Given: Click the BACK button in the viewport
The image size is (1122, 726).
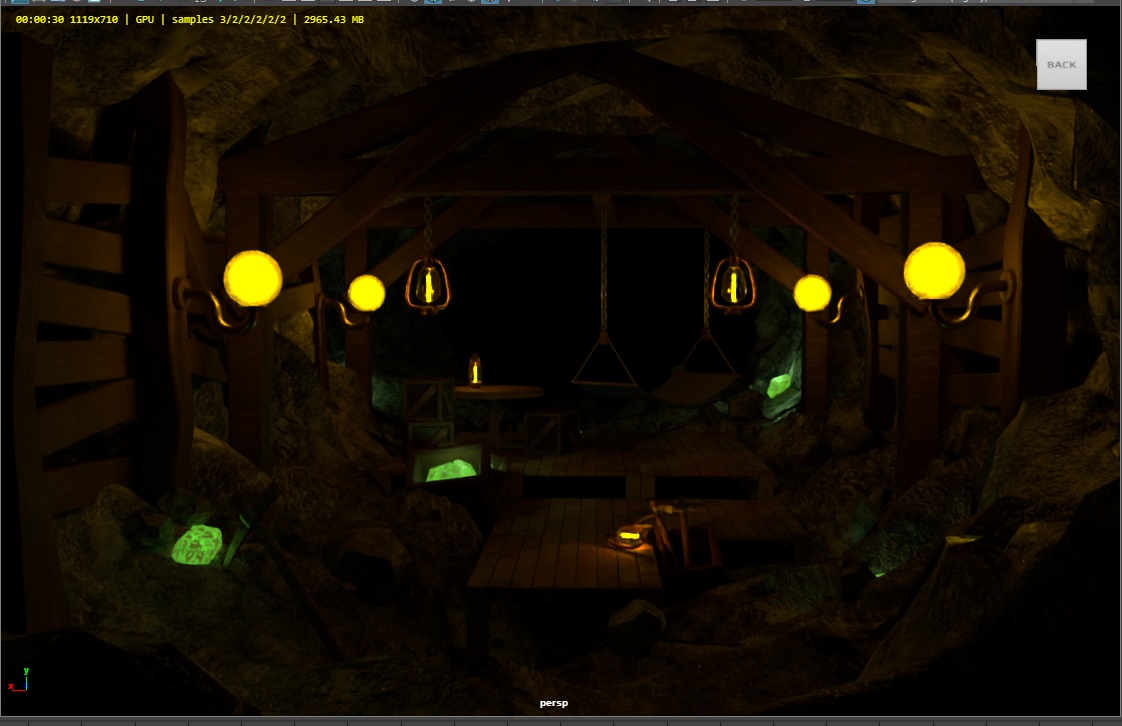Looking at the screenshot, I should point(1061,65).
